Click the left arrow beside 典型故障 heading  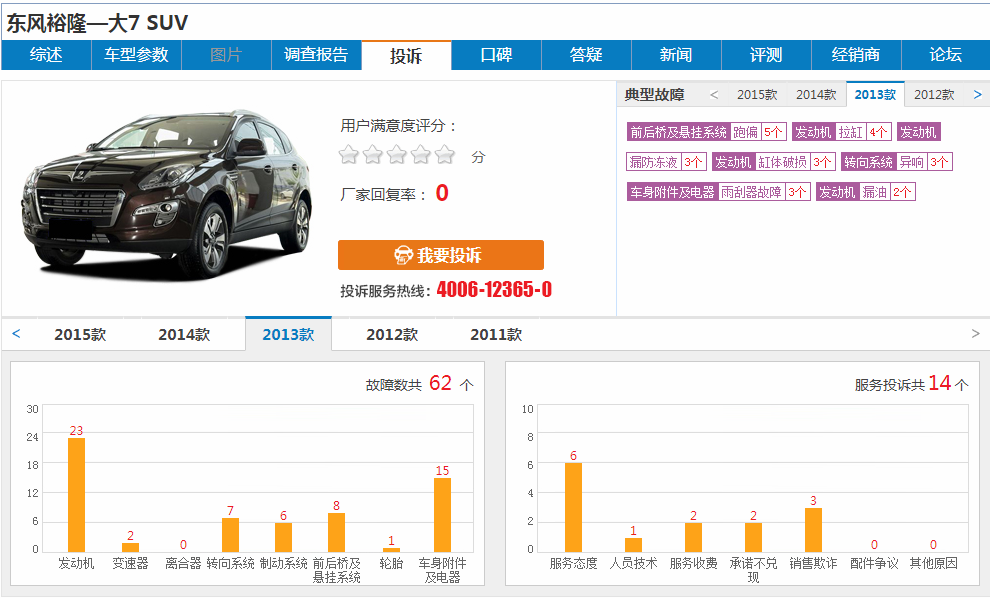coord(714,95)
